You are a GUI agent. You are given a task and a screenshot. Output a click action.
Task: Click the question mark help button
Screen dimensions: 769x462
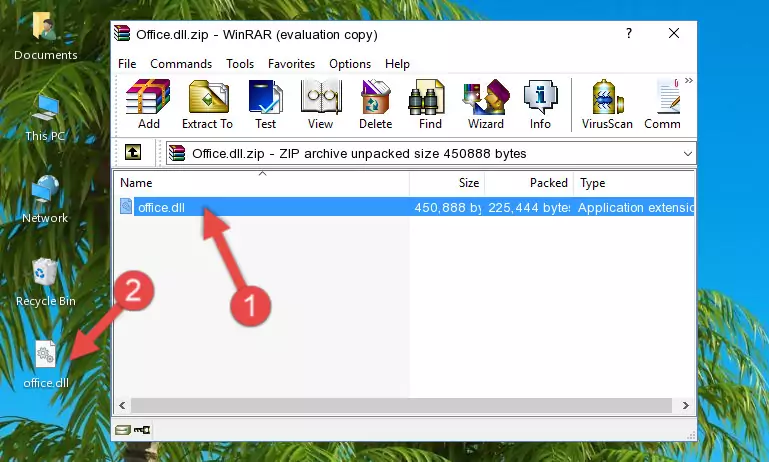click(629, 33)
